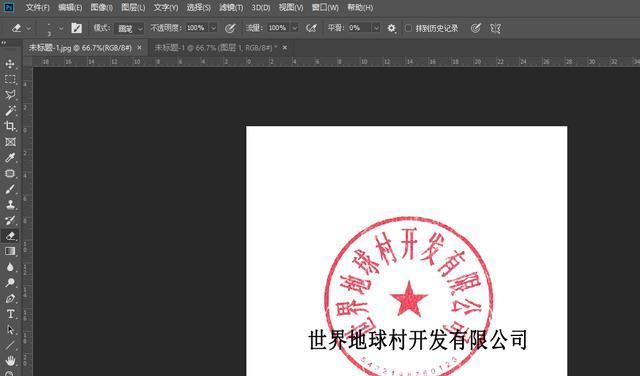Image resolution: width=640 pixels, height=376 pixels.
Task: Select the Crop tool
Action: point(10,126)
